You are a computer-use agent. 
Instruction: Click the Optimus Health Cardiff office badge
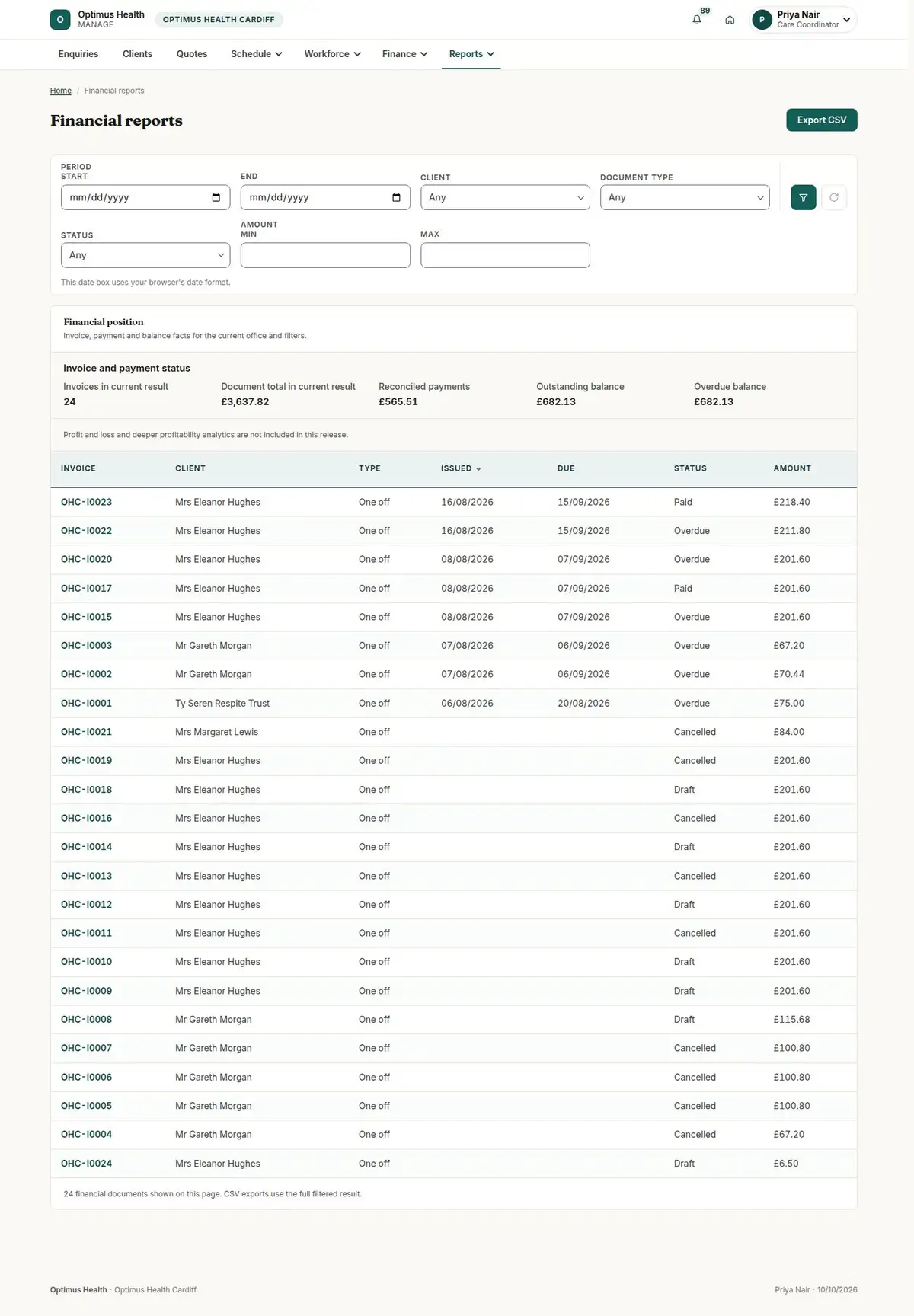click(219, 20)
